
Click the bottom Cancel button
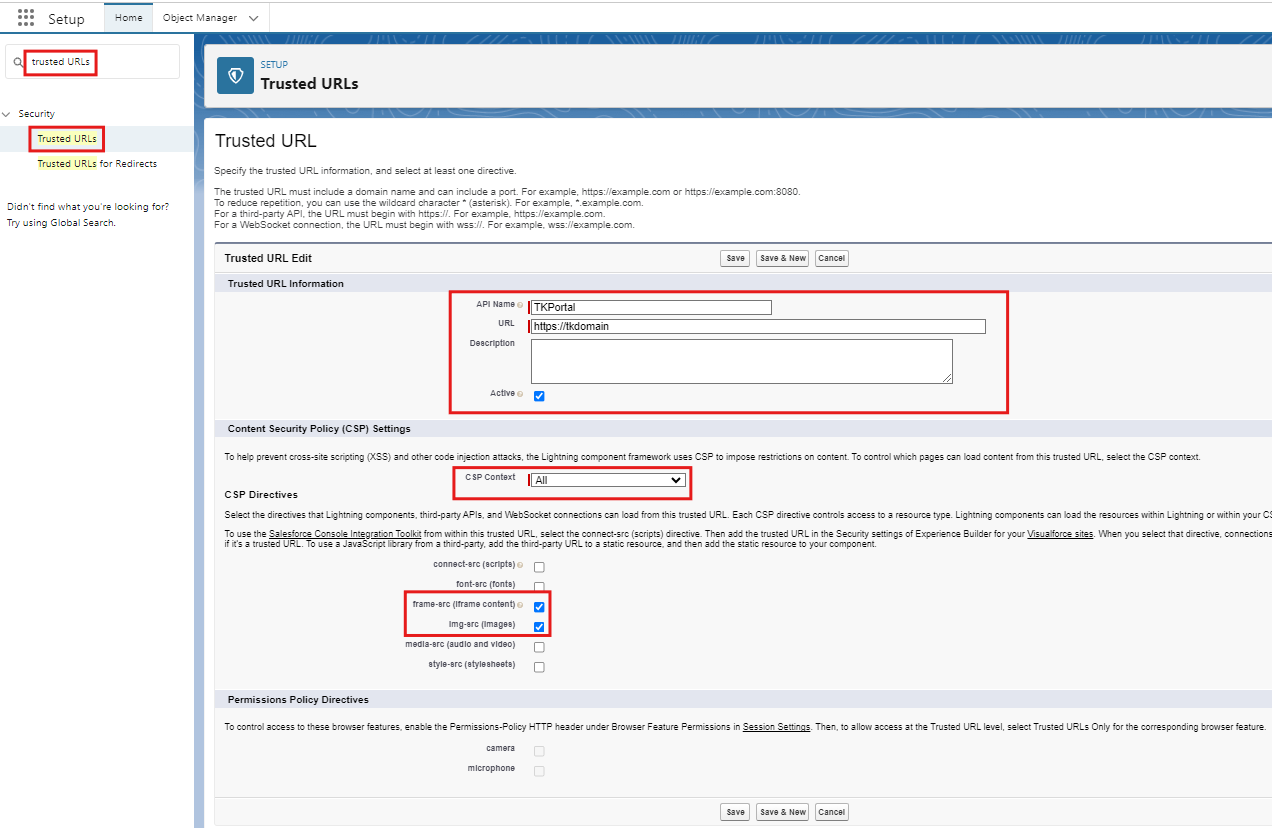(831, 812)
